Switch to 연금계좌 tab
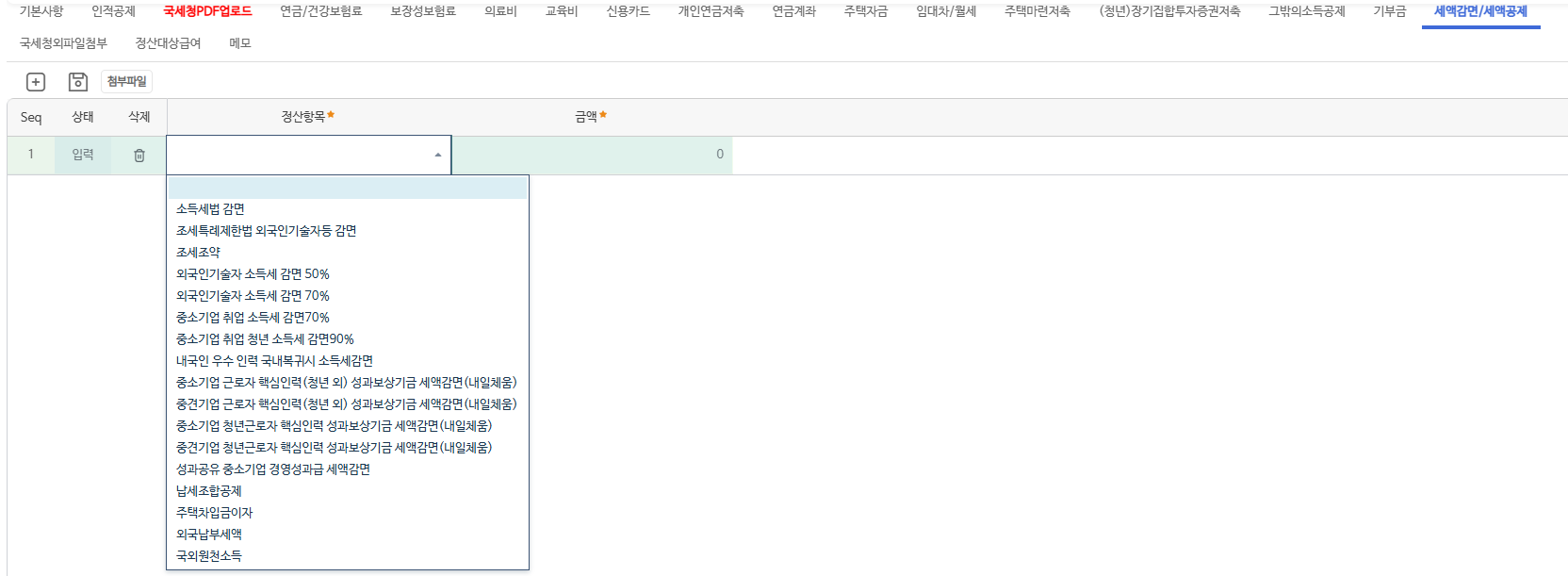Image resolution: width=1568 pixels, height=576 pixels. point(793,11)
